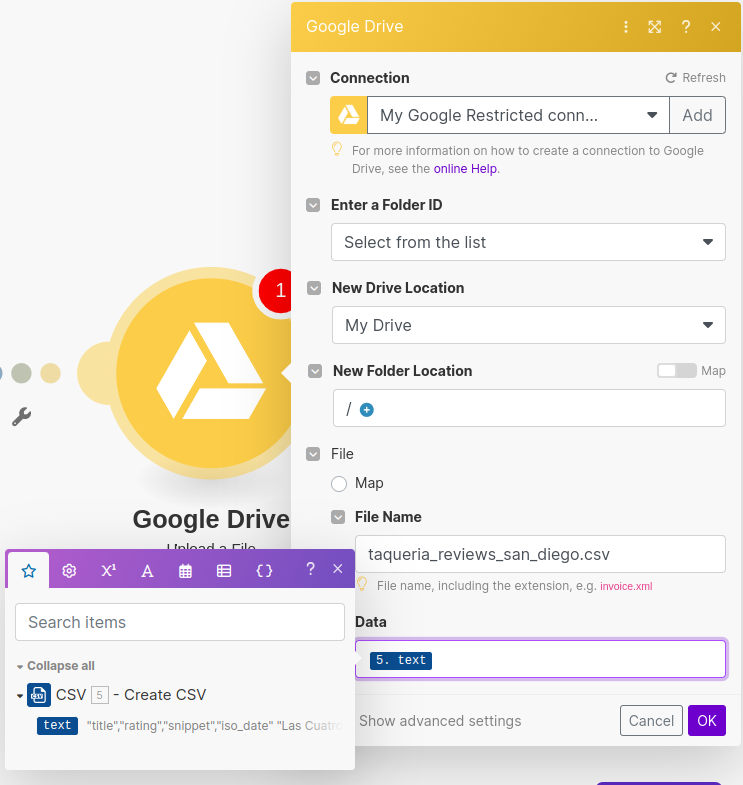Viewport: 743px width, 785px height.
Task: Click the Refresh connection link
Action: tap(695, 78)
